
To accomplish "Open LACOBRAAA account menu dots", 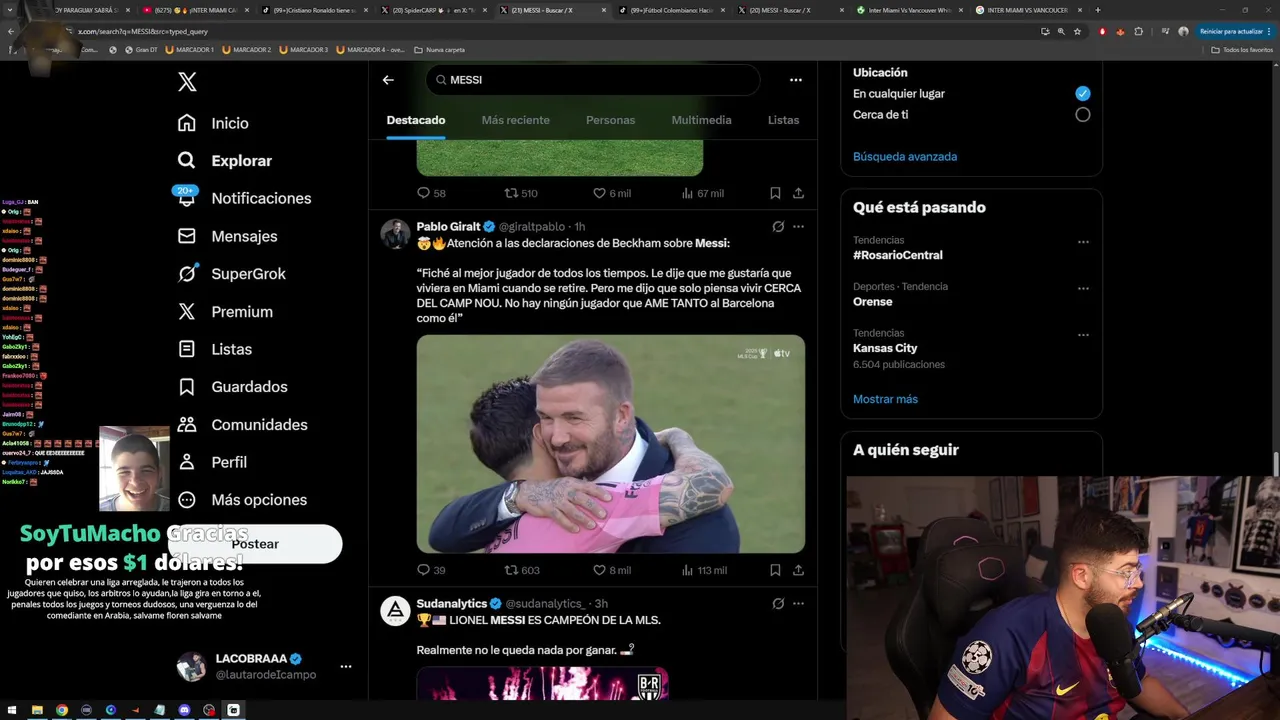I will (345, 666).
